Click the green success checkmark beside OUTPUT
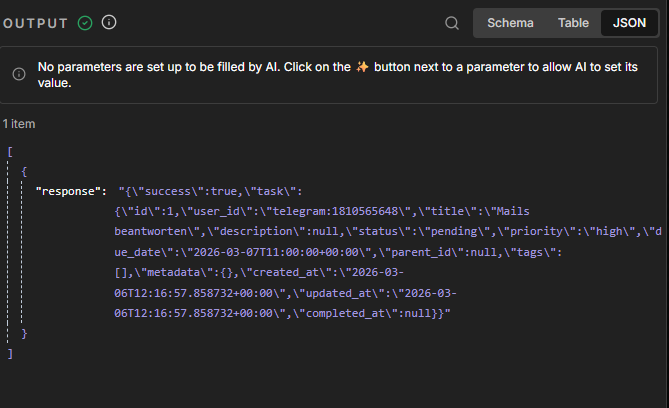Image resolution: width=669 pixels, height=408 pixels. tap(85, 22)
